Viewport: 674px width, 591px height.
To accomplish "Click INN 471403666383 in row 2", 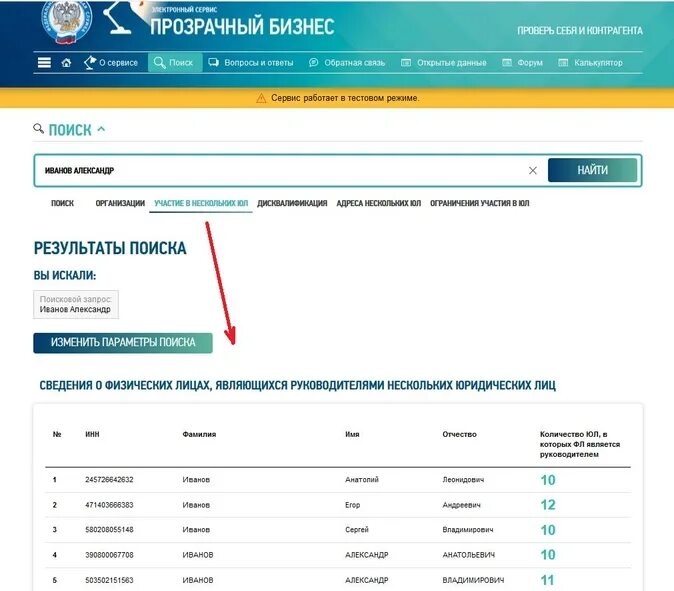I will point(109,505).
